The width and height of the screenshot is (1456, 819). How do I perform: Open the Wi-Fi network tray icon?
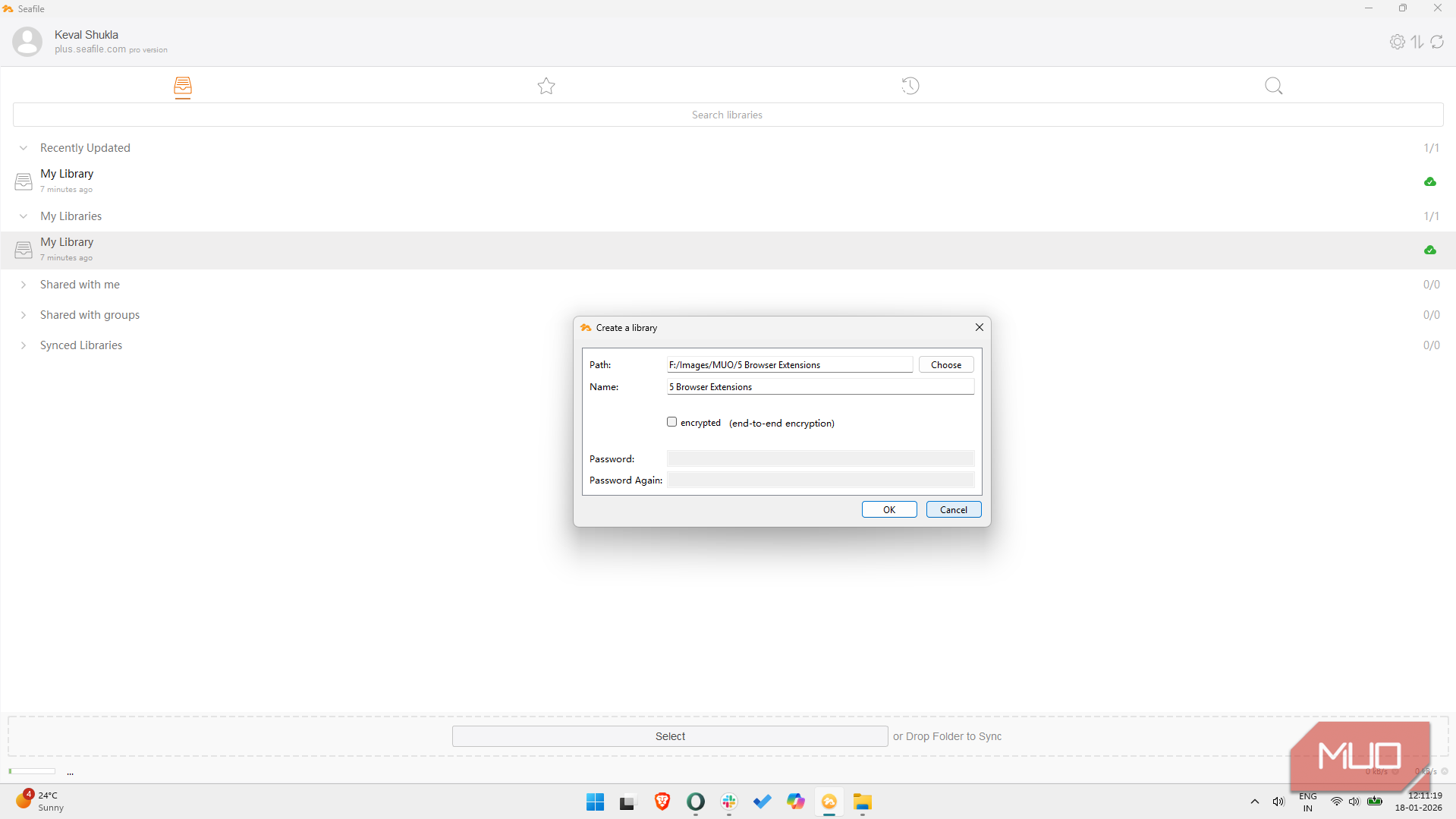point(1336,802)
